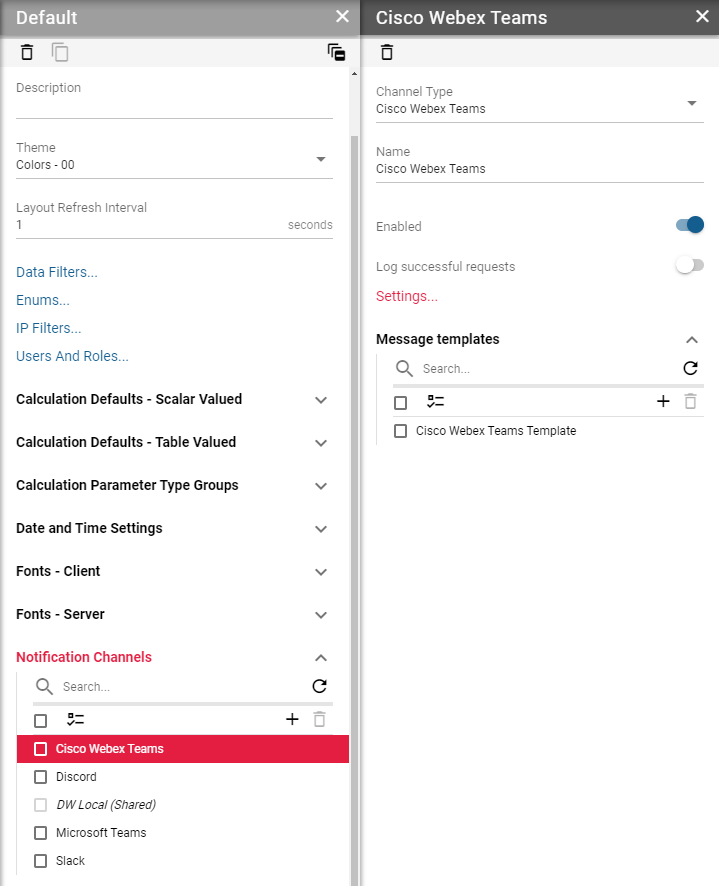
Task: Open the Data Filters link
Action: [57, 272]
